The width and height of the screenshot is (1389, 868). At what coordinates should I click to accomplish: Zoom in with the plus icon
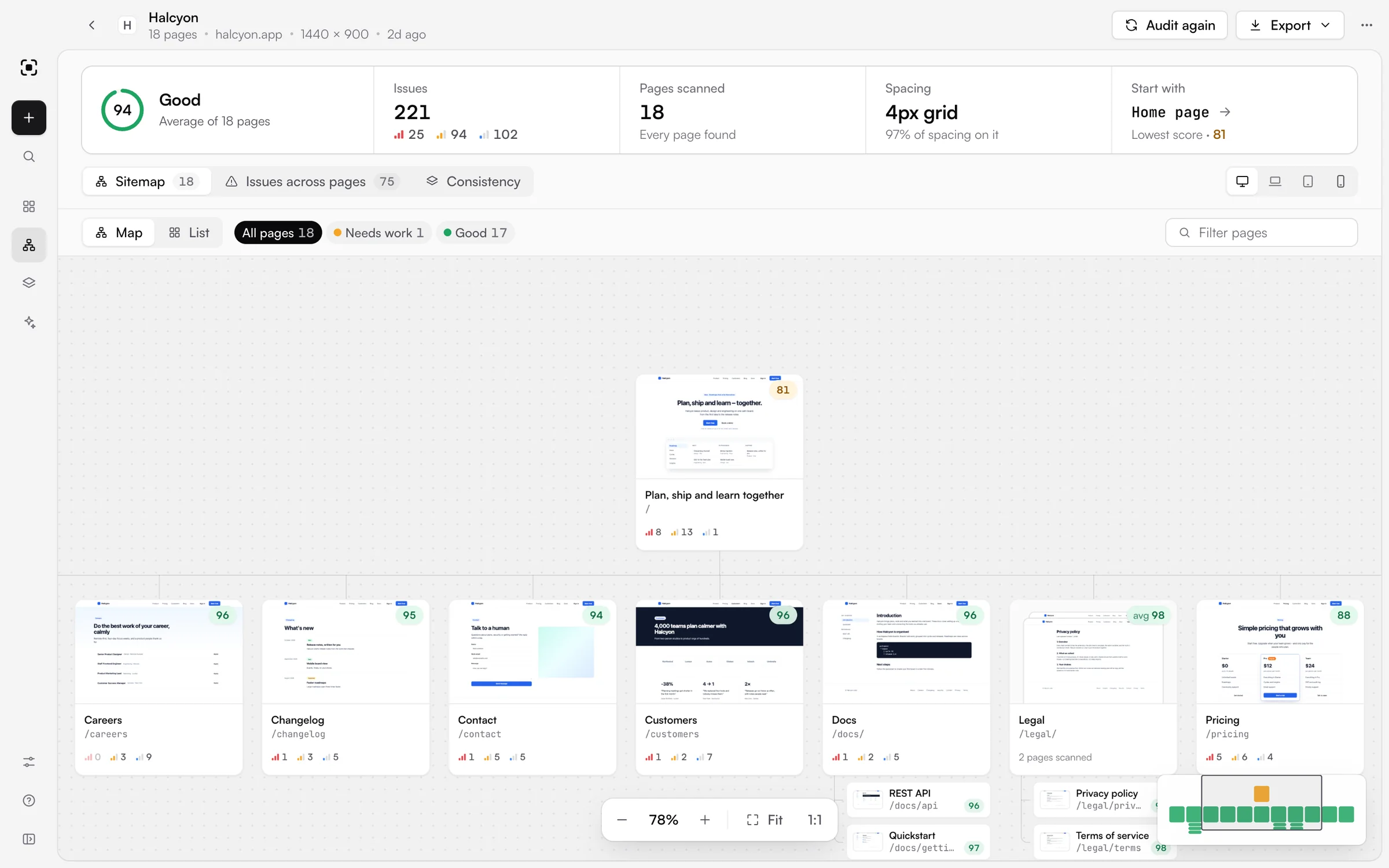click(705, 820)
